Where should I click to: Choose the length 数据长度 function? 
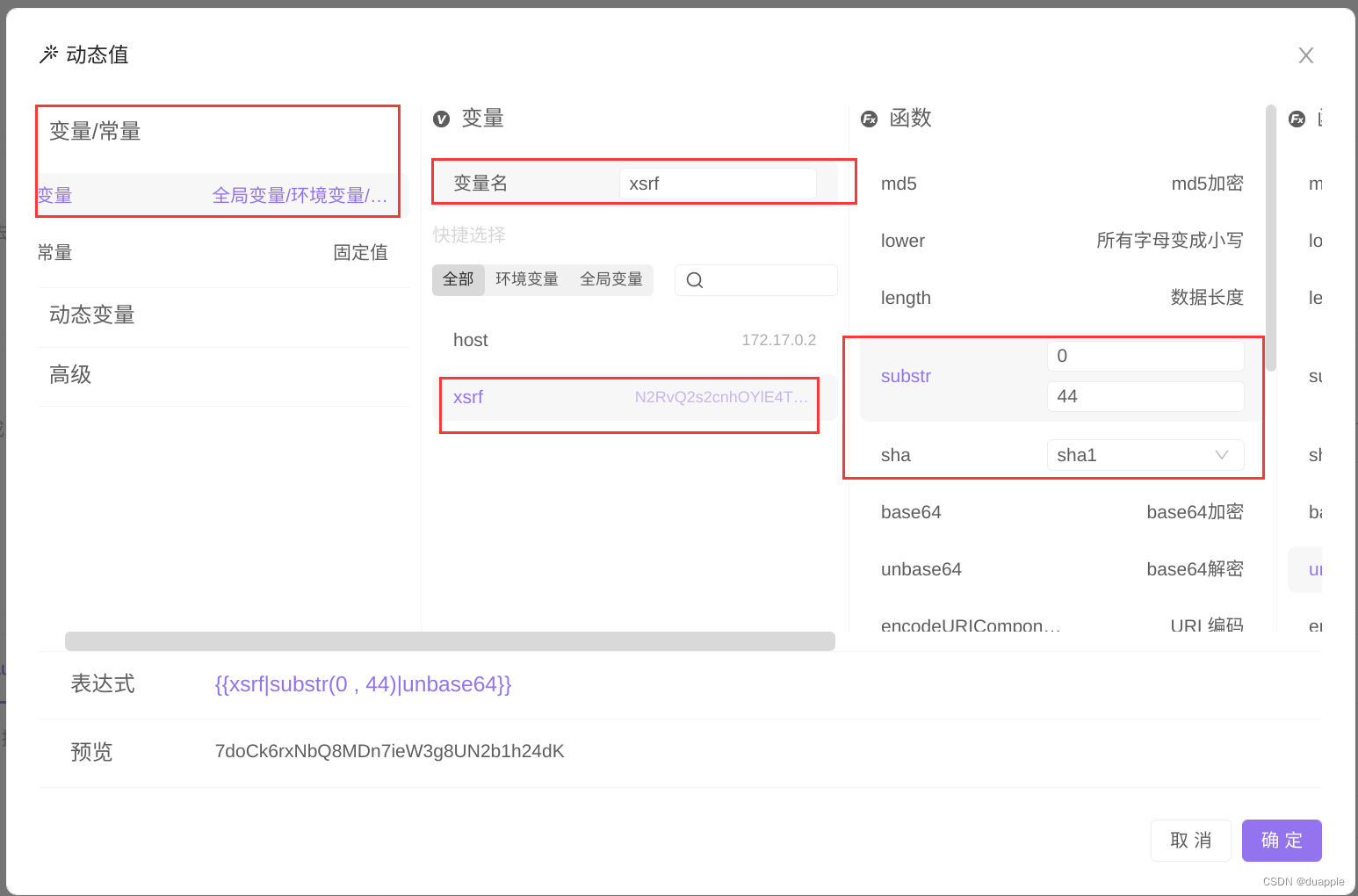point(1062,298)
